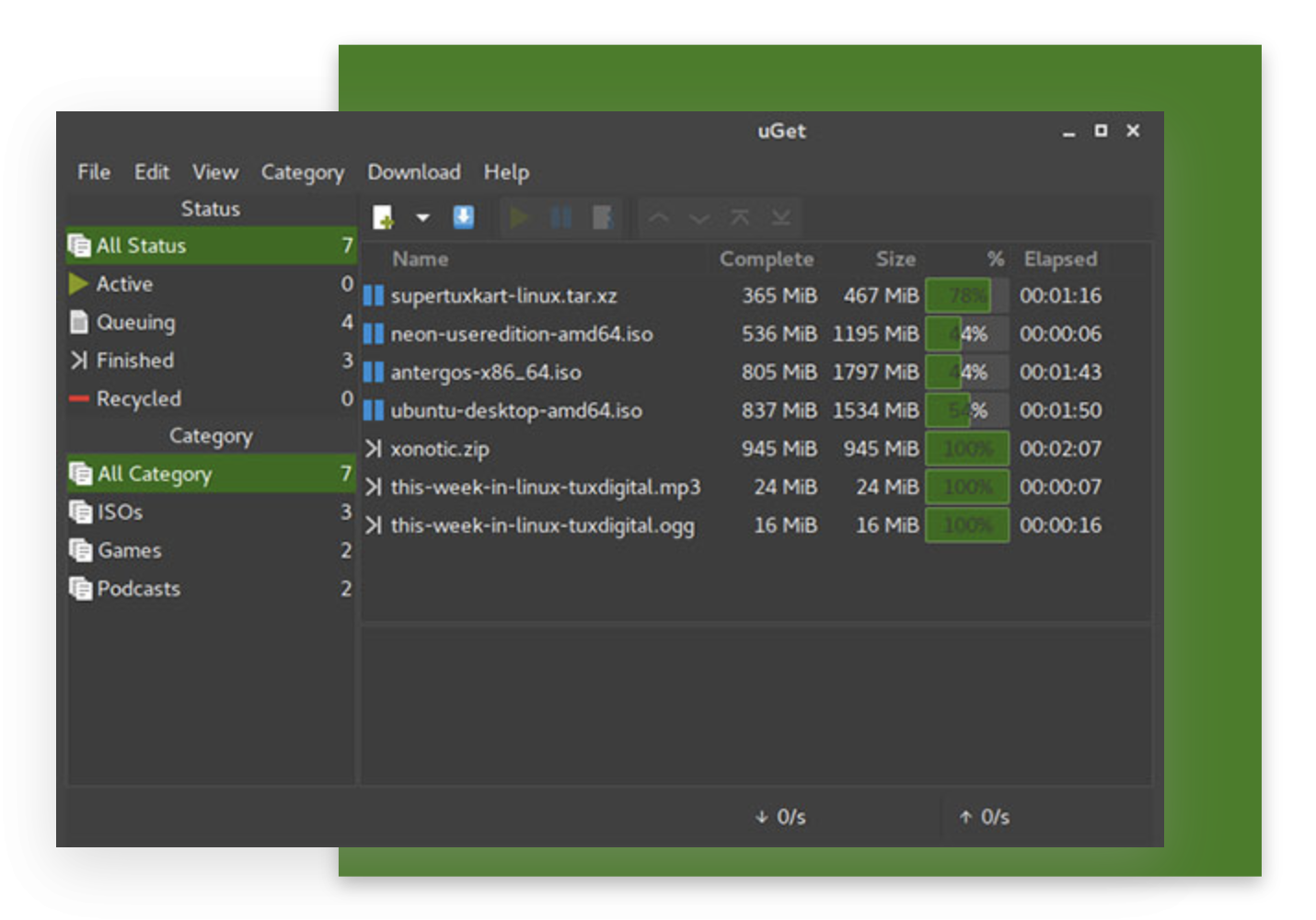The image size is (1316, 920).
Task: Select the All Status filter
Action: [212, 246]
